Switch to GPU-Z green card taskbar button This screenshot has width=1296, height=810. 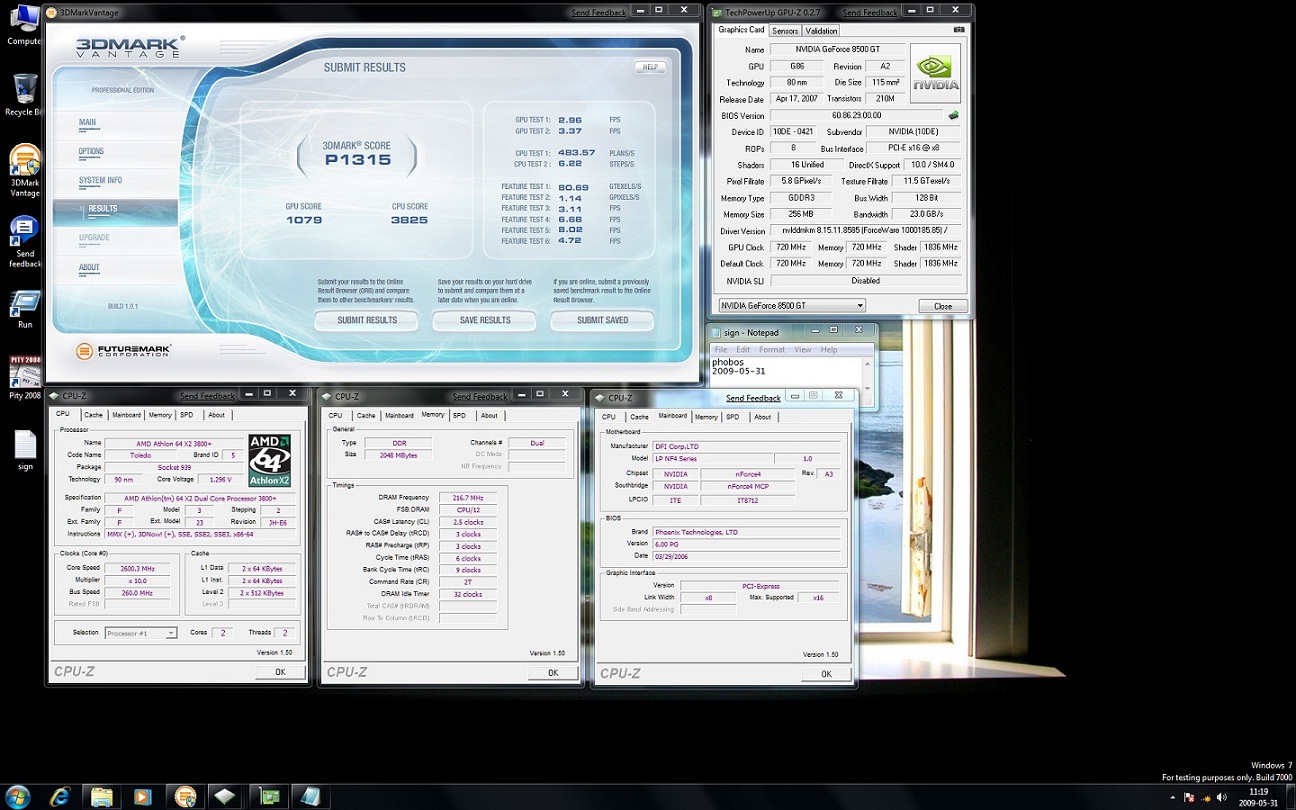[268, 797]
